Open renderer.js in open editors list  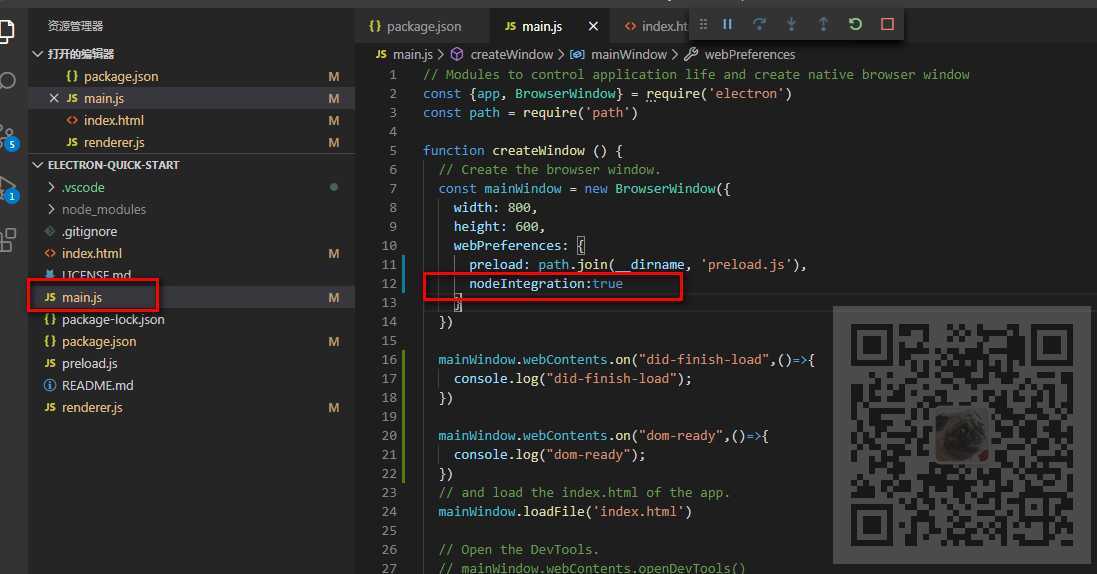click(114, 142)
